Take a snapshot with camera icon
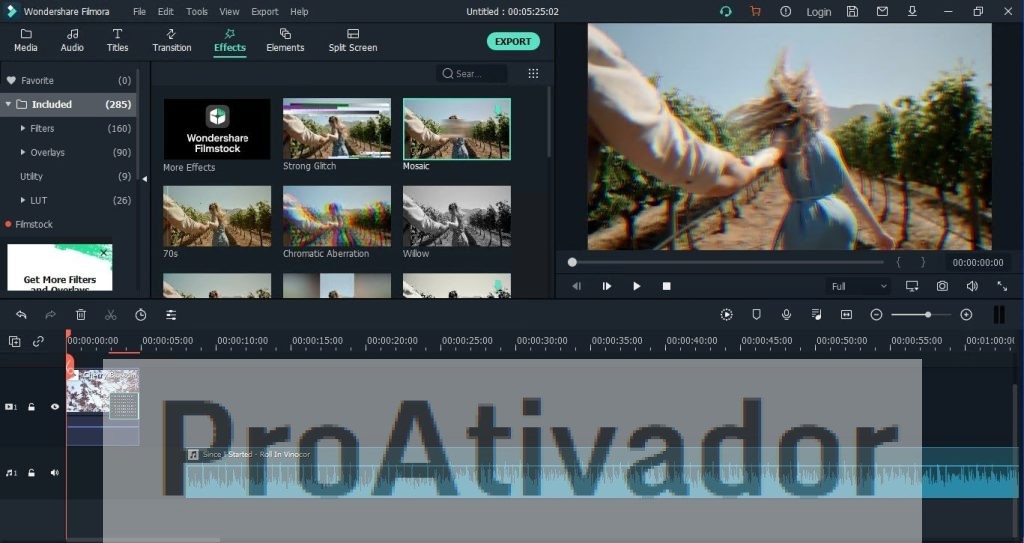The height and width of the screenshot is (543, 1024). pos(942,286)
